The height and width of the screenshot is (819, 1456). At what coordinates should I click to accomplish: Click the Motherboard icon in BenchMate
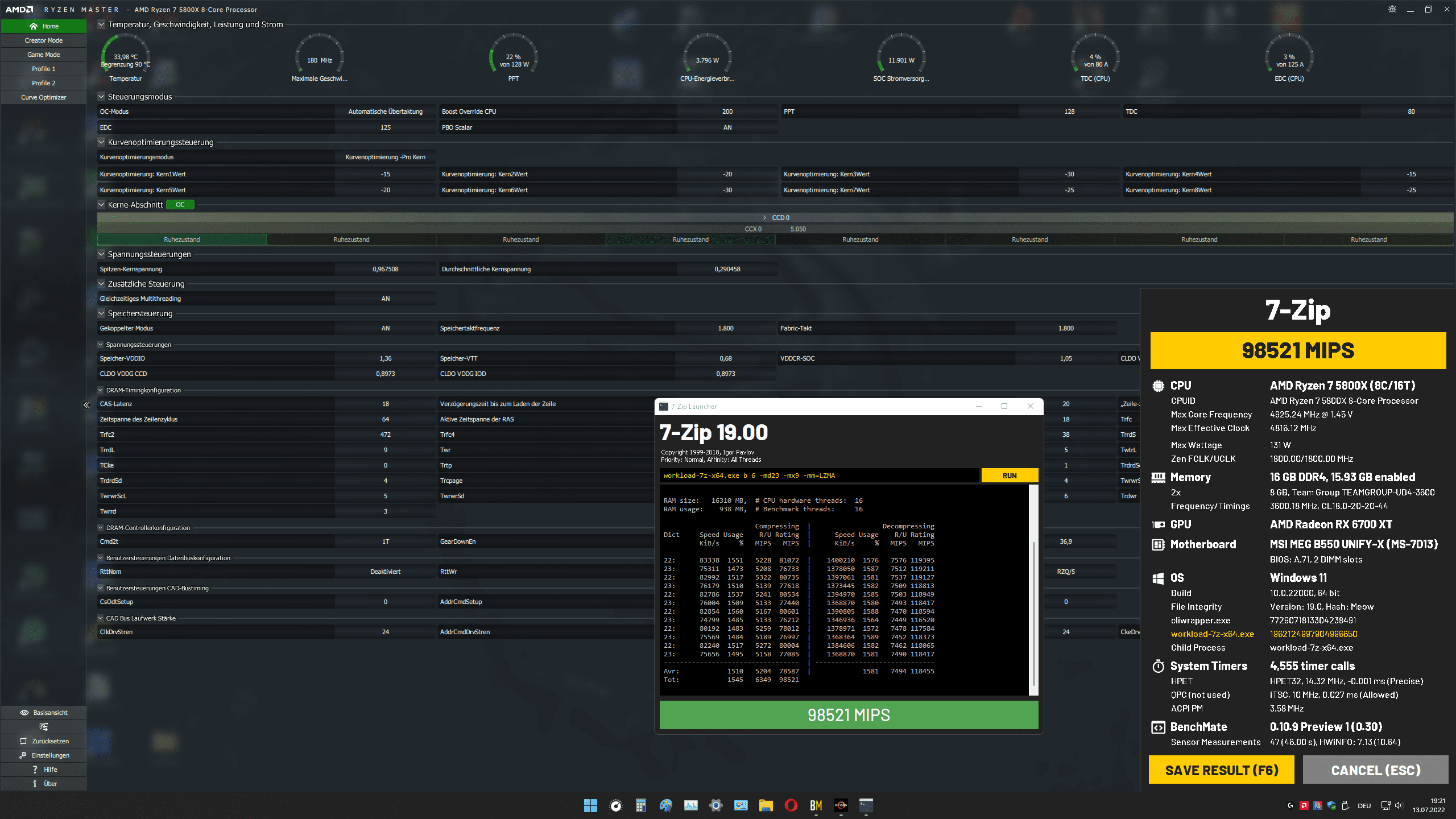[1158, 545]
